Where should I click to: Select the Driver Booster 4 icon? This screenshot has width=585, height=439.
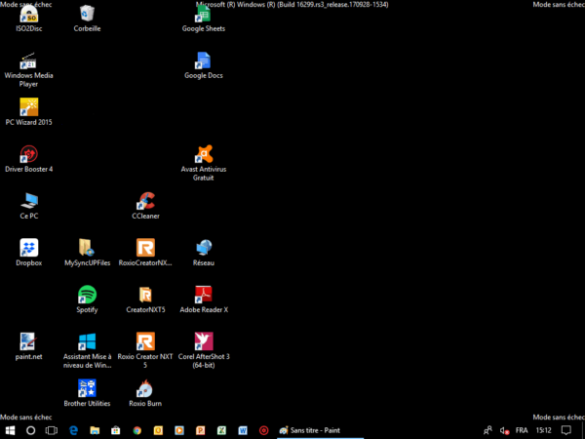pyautogui.click(x=29, y=159)
